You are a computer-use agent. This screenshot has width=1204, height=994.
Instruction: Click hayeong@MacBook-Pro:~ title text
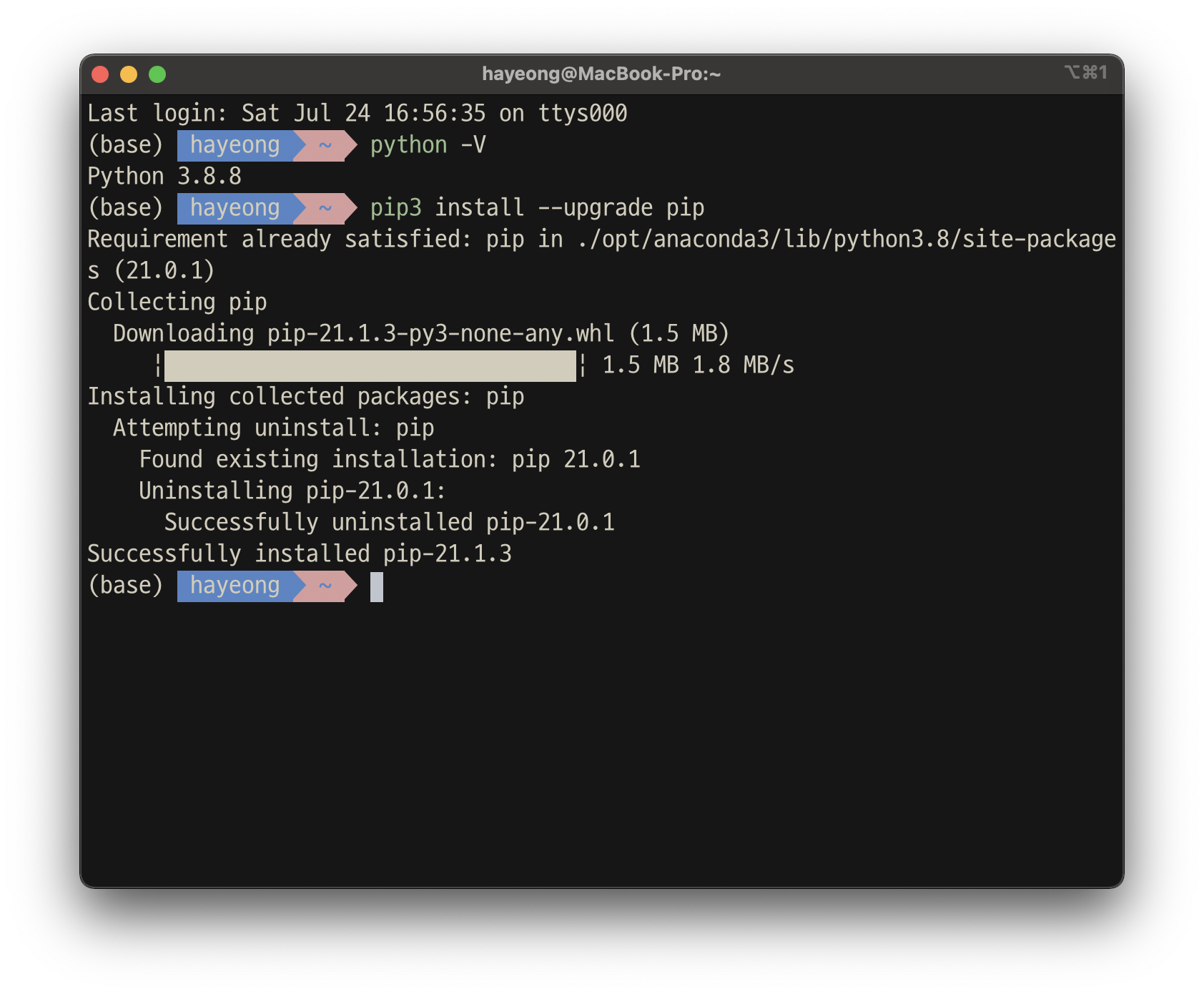(x=601, y=72)
